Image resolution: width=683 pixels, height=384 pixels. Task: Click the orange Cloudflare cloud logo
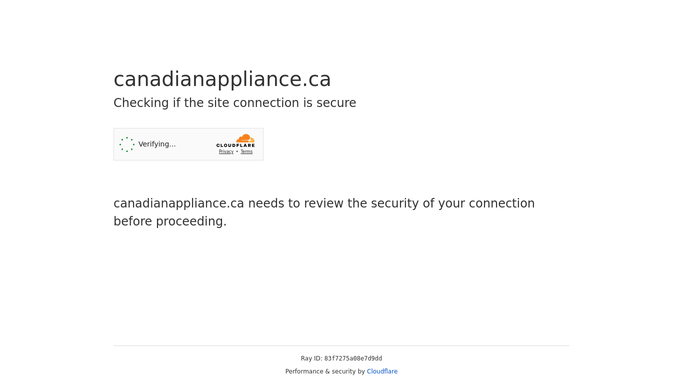245,139
